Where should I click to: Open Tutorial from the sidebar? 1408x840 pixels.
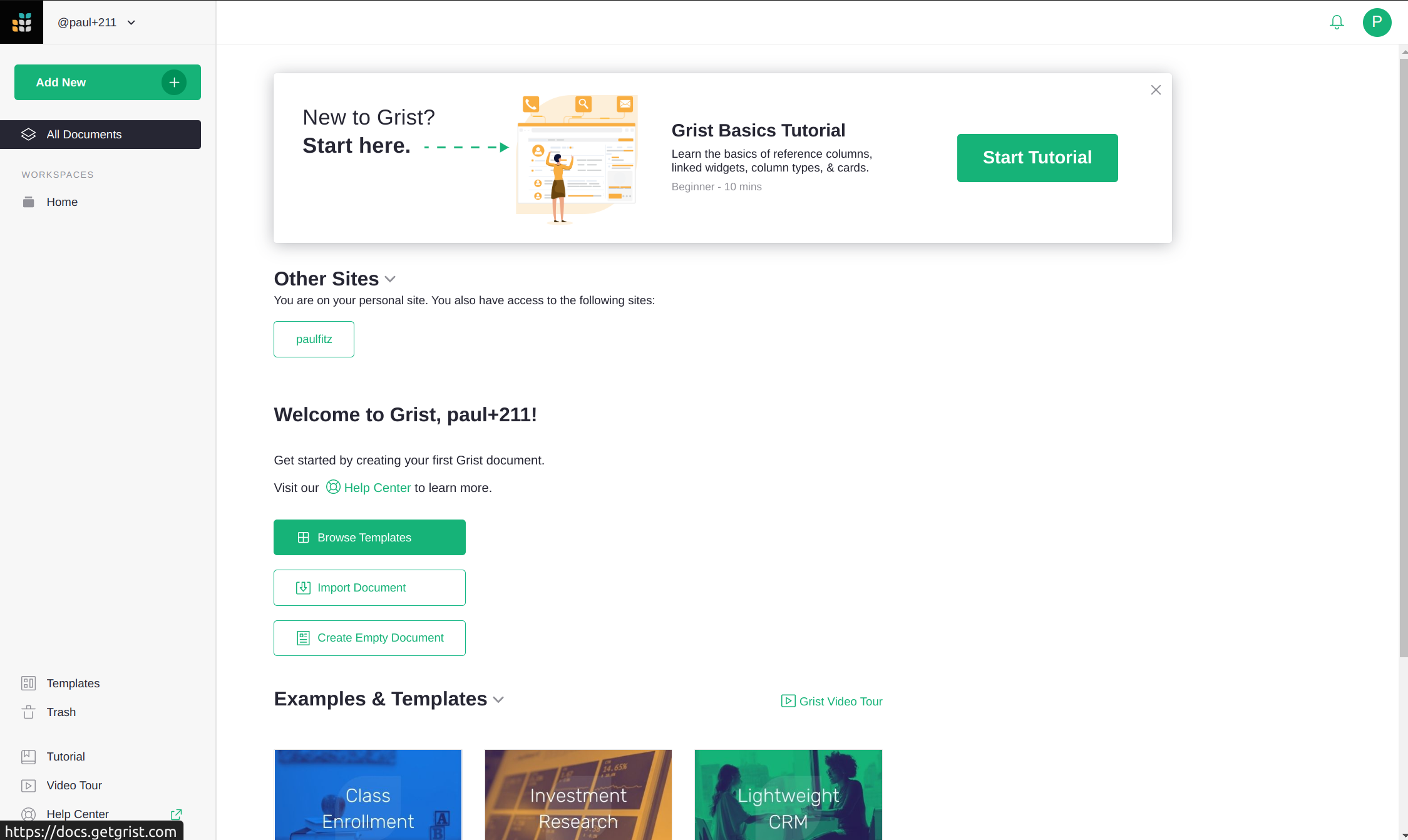coord(65,757)
